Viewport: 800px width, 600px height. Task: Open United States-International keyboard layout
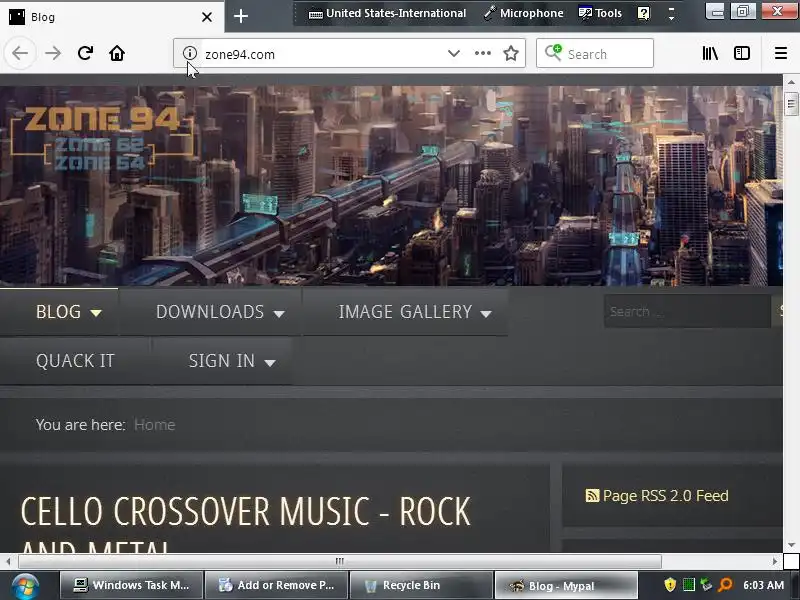pyautogui.click(x=387, y=13)
